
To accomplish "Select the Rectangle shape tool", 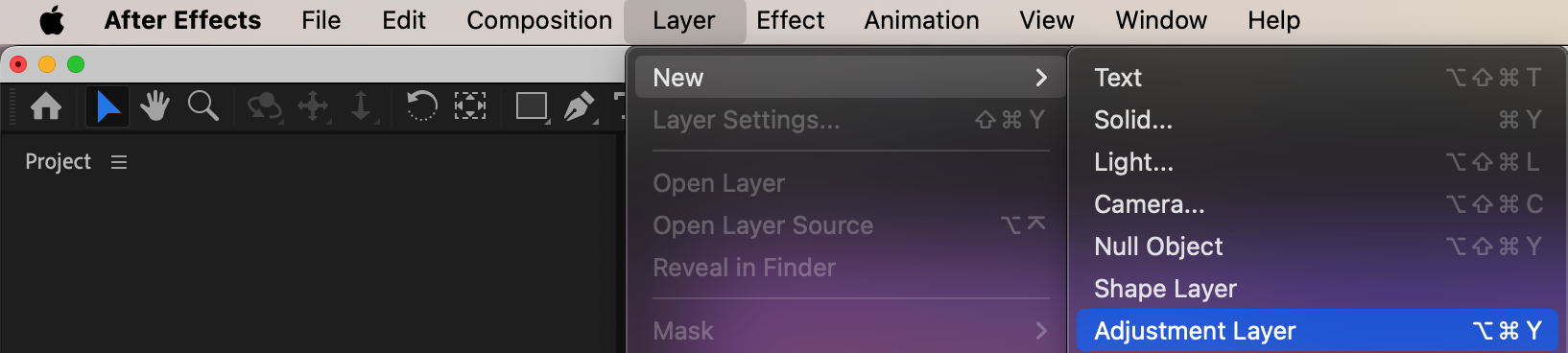I will click(x=532, y=106).
